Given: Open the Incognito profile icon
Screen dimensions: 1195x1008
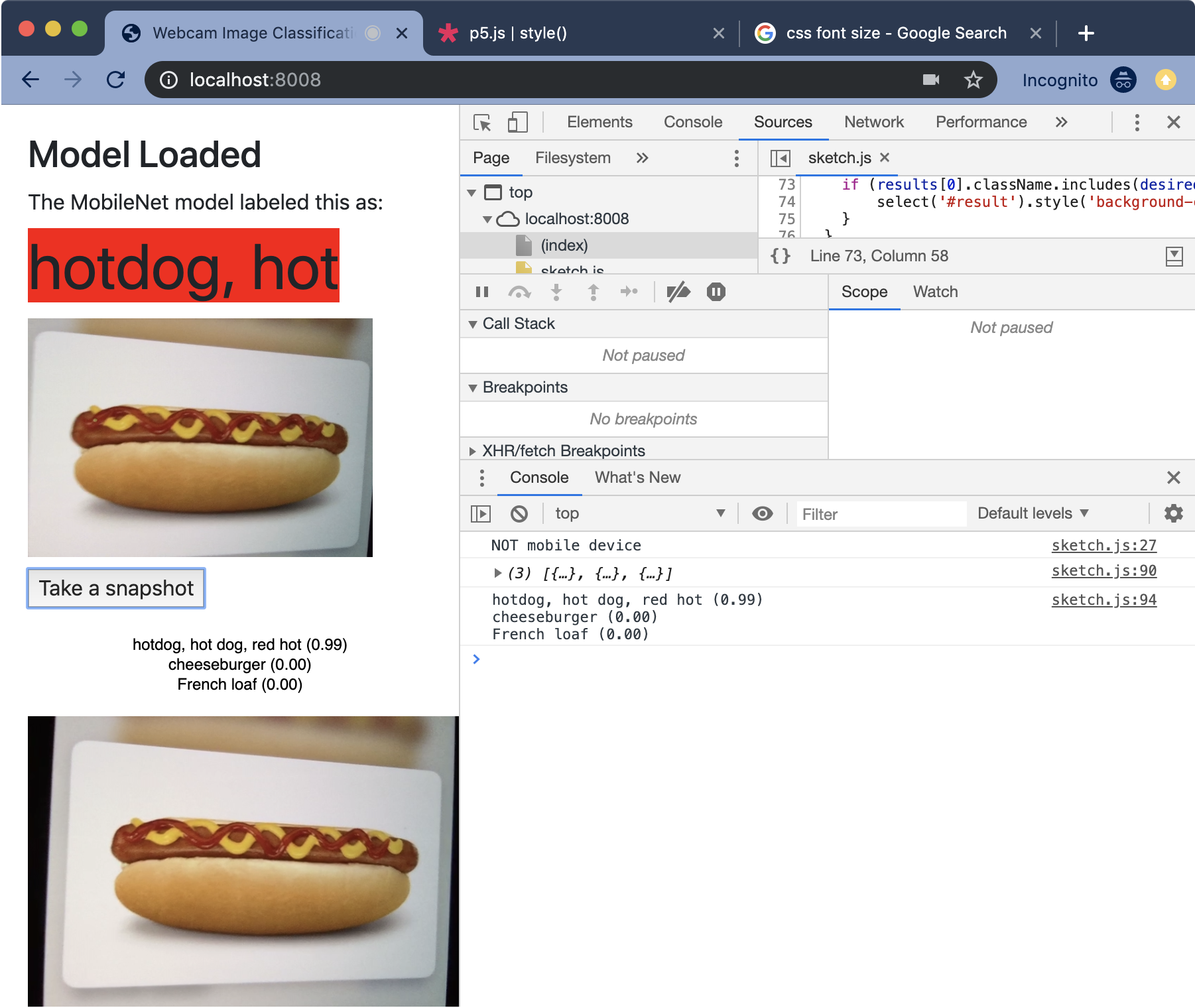Looking at the screenshot, I should click(1123, 80).
